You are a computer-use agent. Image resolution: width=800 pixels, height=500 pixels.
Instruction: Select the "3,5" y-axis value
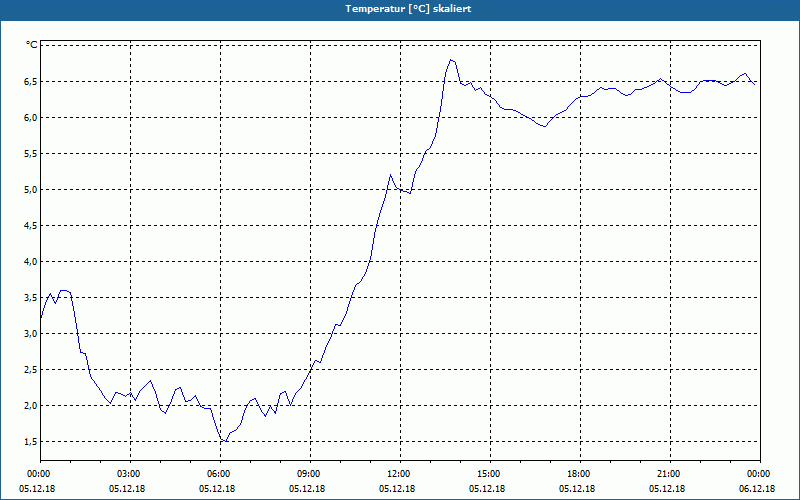pyautogui.click(x=30, y=297)
